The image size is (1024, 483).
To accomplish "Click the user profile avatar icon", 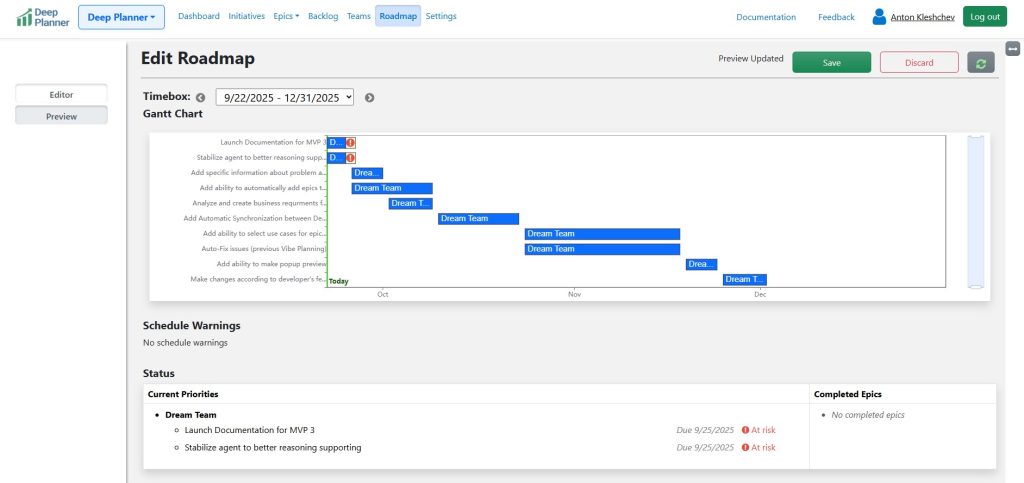I will pos(879,17).
